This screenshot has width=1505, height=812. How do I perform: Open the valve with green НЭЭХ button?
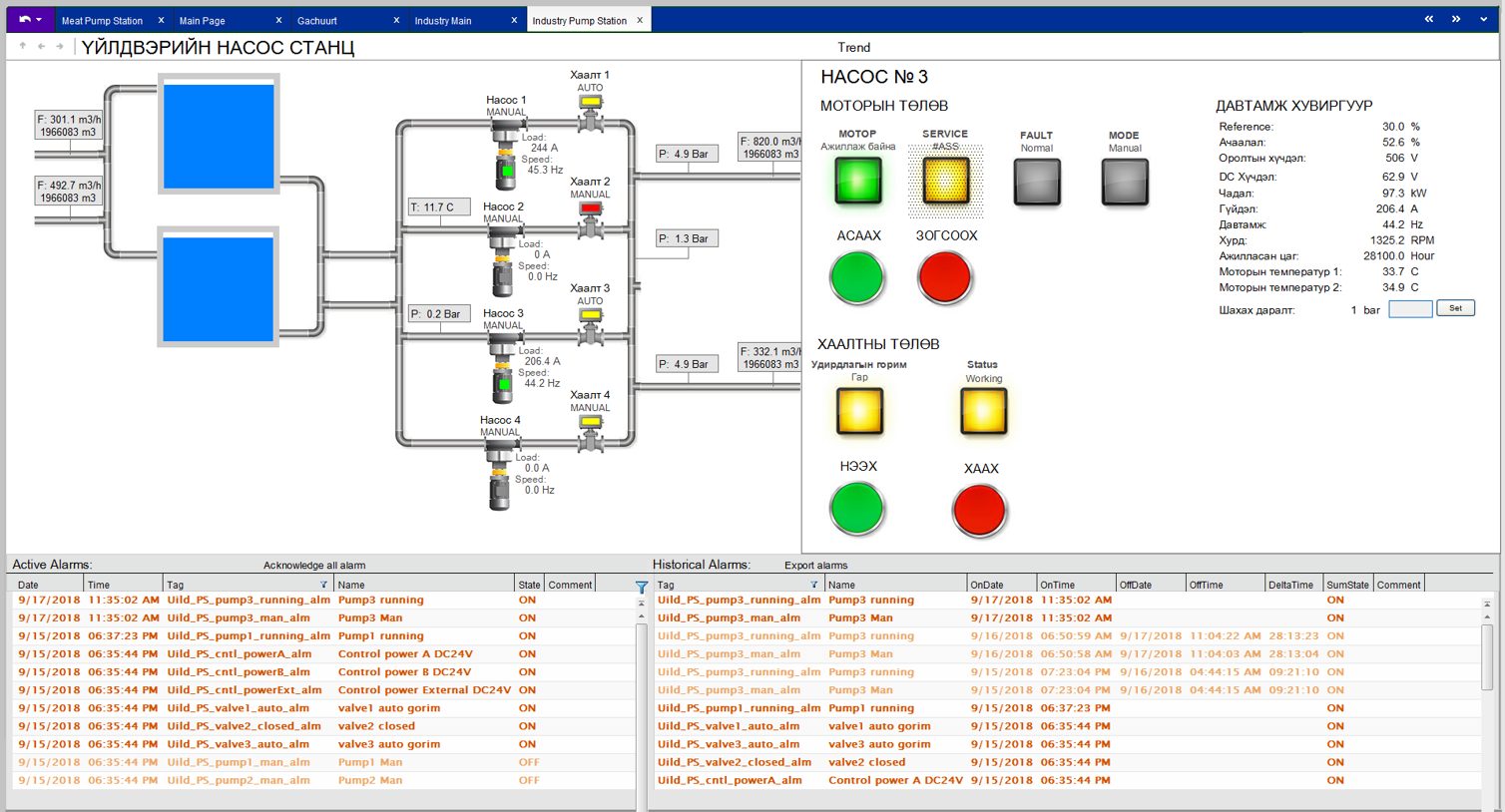coord(857,509)
